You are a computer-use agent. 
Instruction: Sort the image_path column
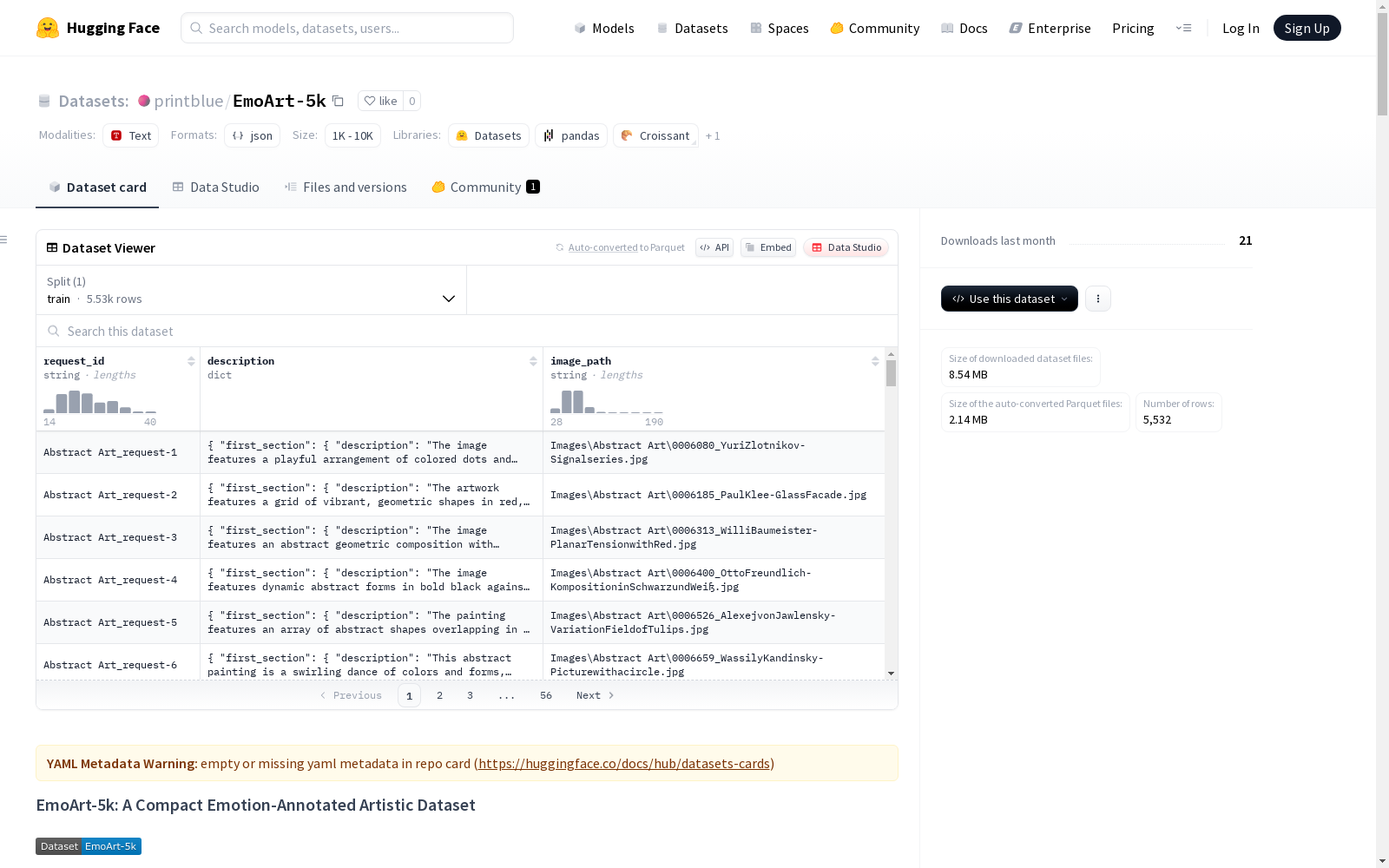click(875, 361)
